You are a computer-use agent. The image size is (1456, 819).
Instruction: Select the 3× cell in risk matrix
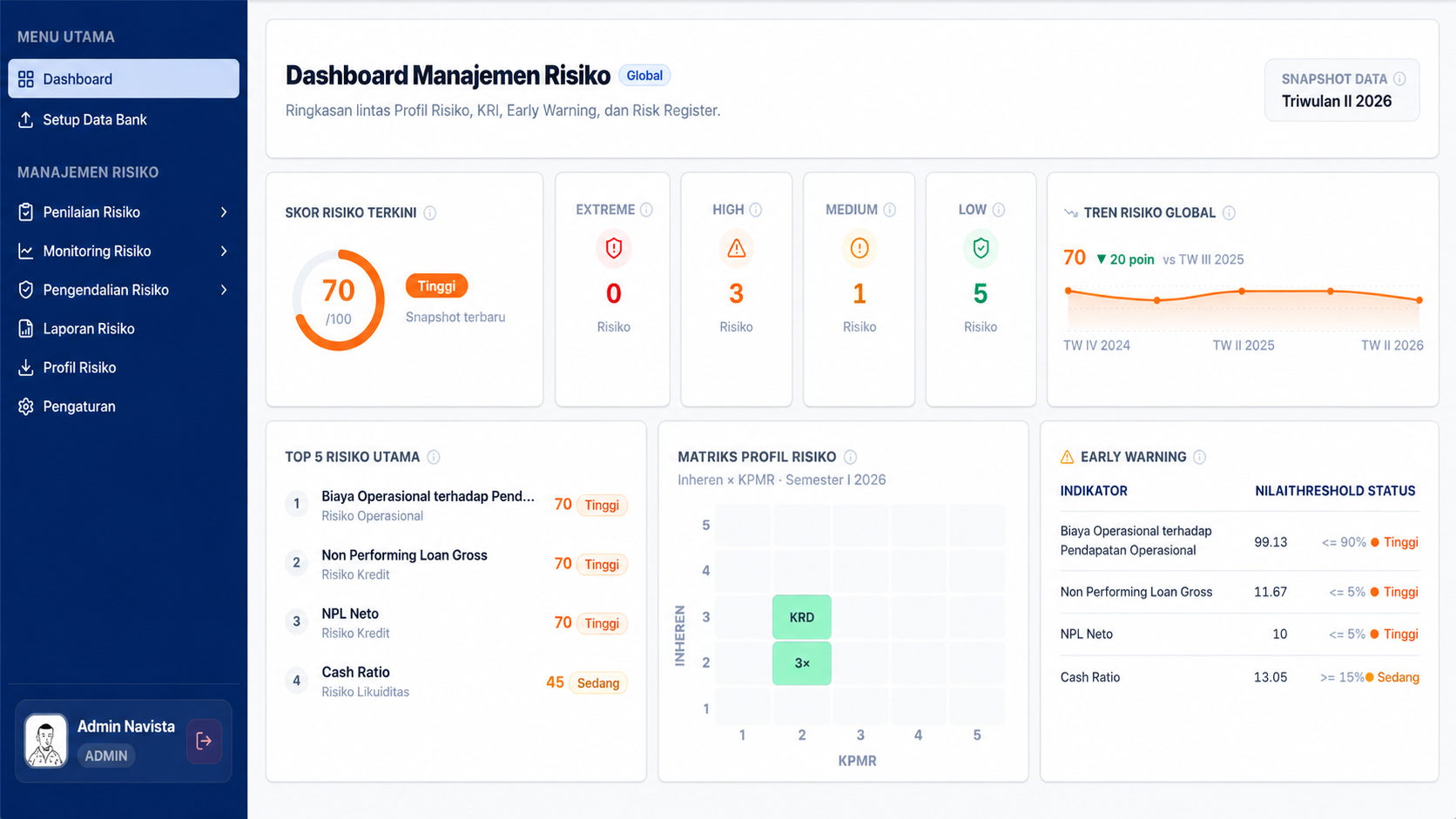pos(802,663)
